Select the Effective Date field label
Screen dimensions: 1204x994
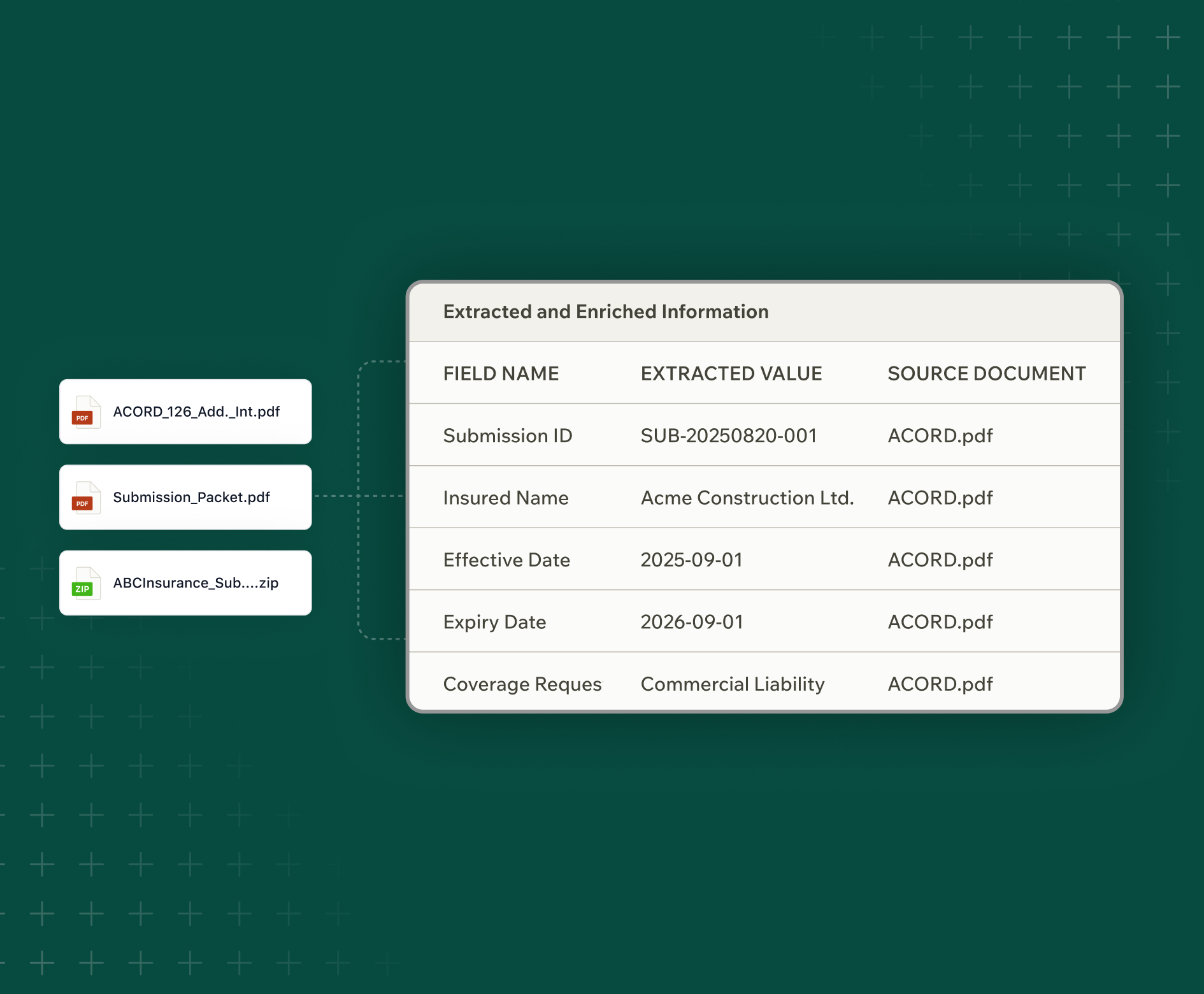[506, 560]
